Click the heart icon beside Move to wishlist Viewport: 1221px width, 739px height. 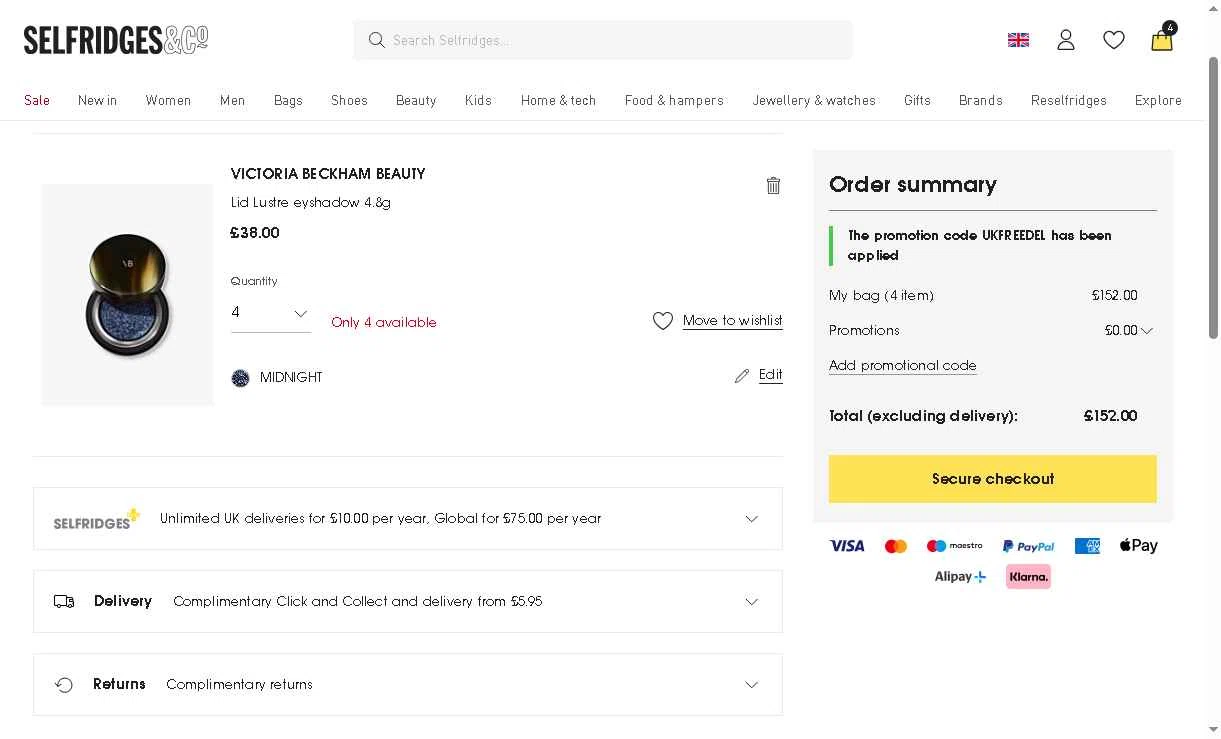(x=663, y=321)
